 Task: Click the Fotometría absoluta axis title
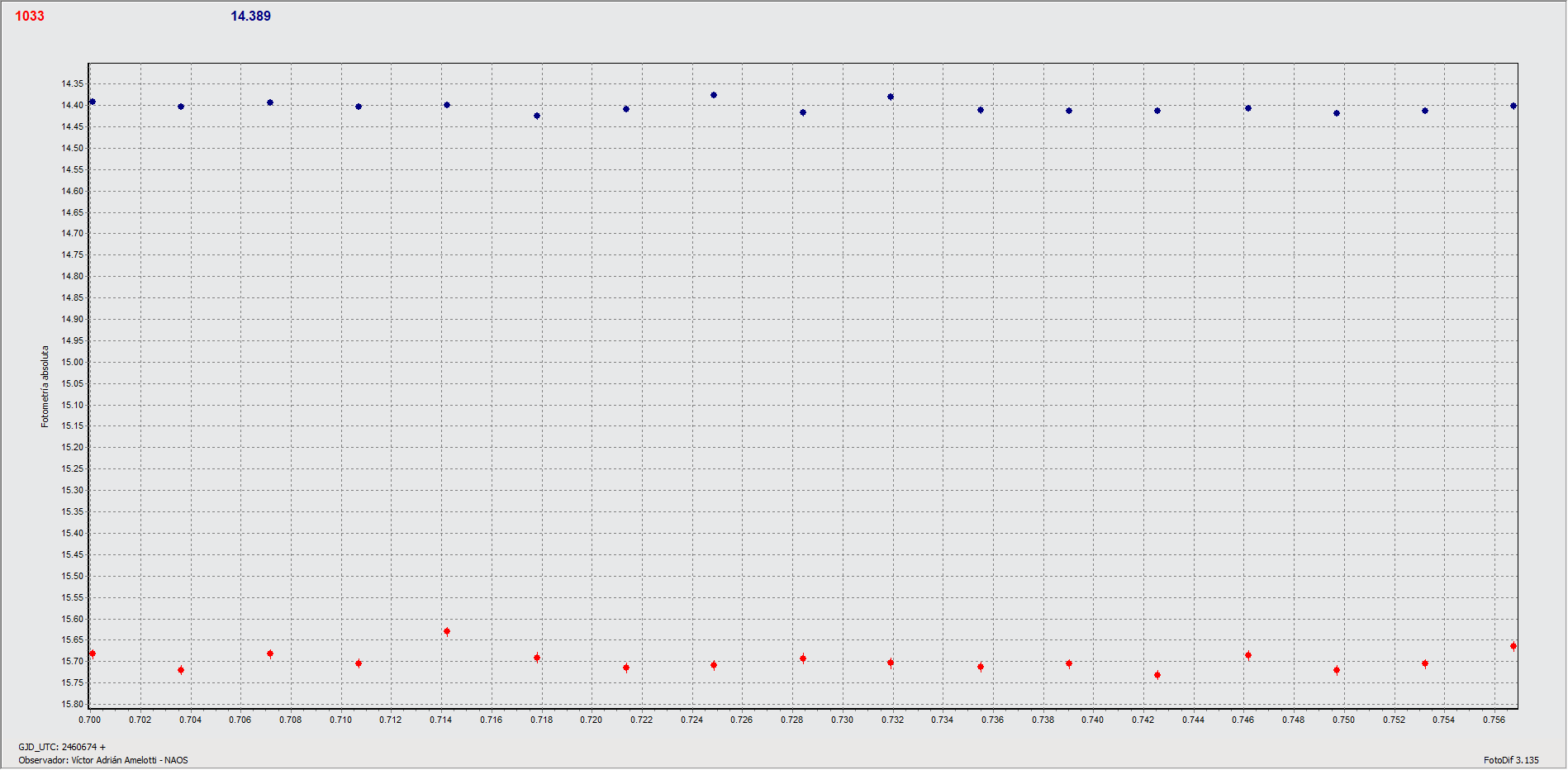[x=45, y=387]
